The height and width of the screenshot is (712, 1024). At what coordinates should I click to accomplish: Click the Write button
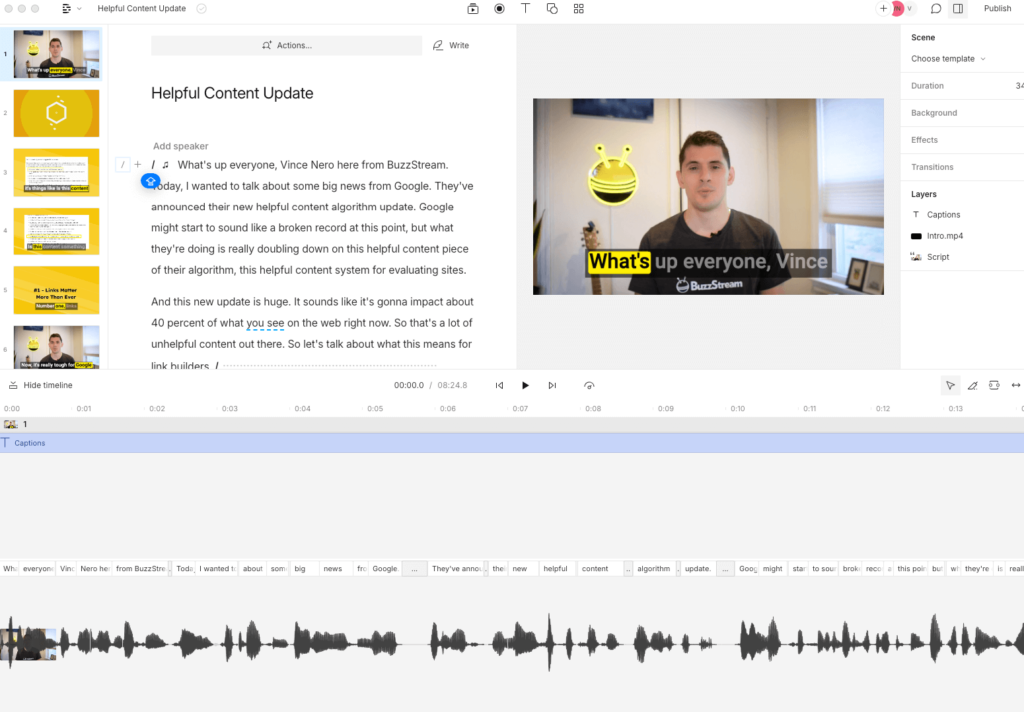pyautogui.click(x=451, y=46)
